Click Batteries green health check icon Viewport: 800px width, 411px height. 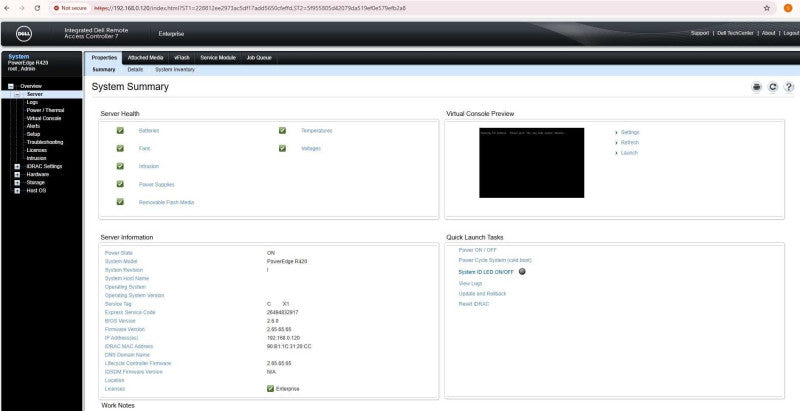click(x=120, y=131)
